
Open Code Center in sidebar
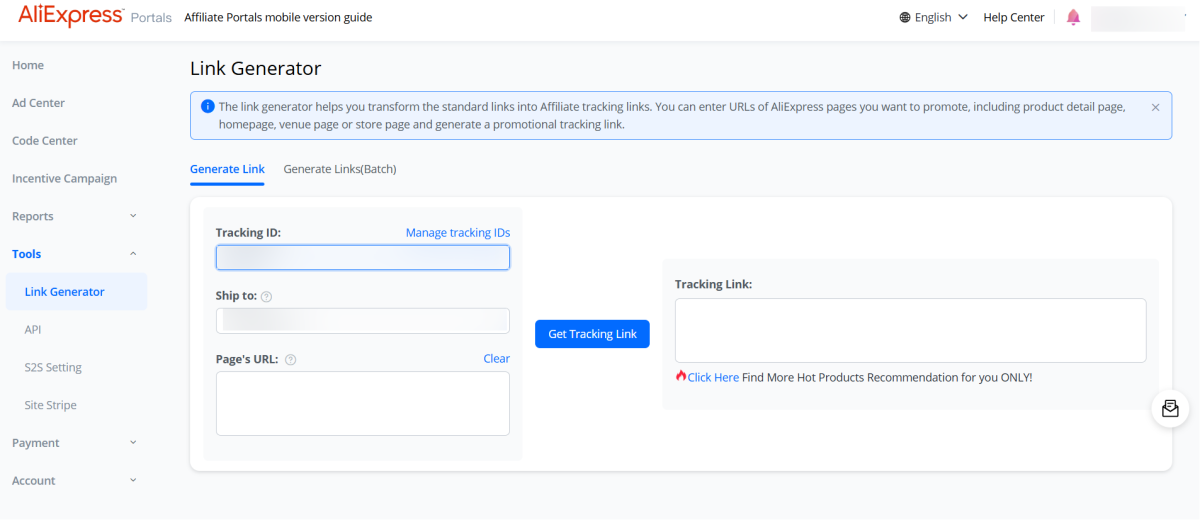tap(44, 141)
